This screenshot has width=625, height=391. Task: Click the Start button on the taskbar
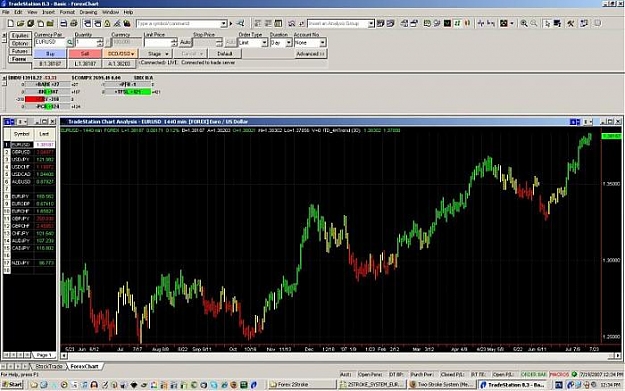click(x=12, y=385)
